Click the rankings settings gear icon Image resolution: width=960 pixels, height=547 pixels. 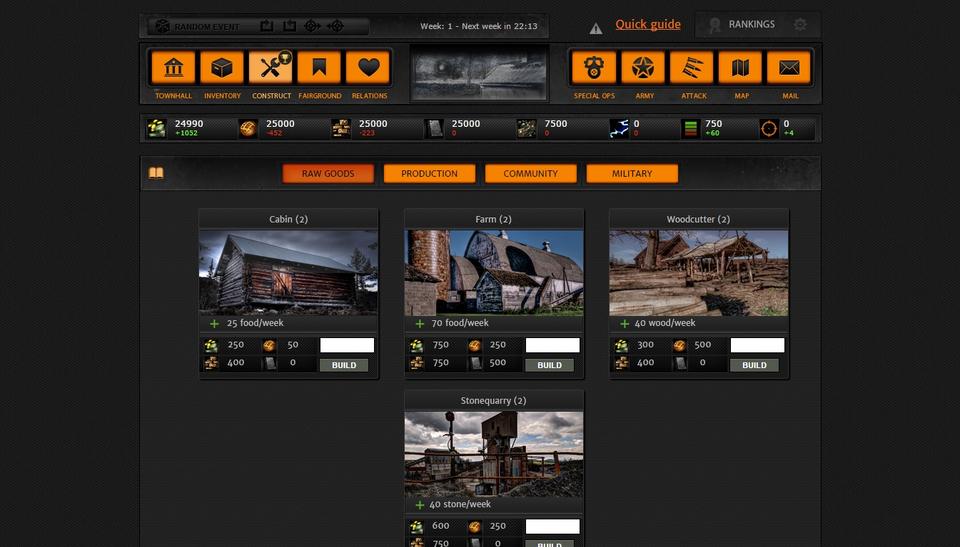click(x=800, y=25)
